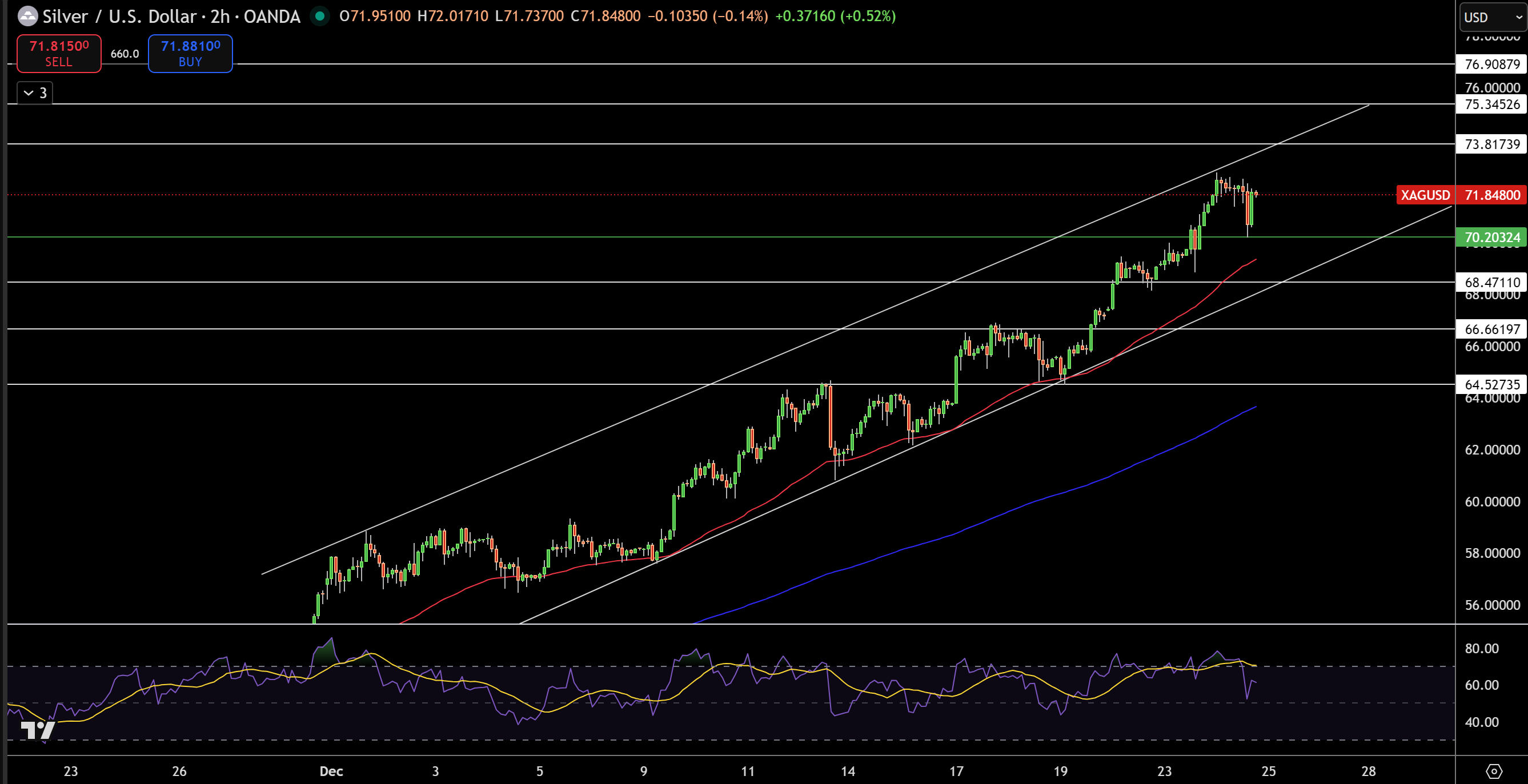This screenshot has height=784, width=1528.
Task: Click the 68.47110 price level label
Action: click(1492, 282)
